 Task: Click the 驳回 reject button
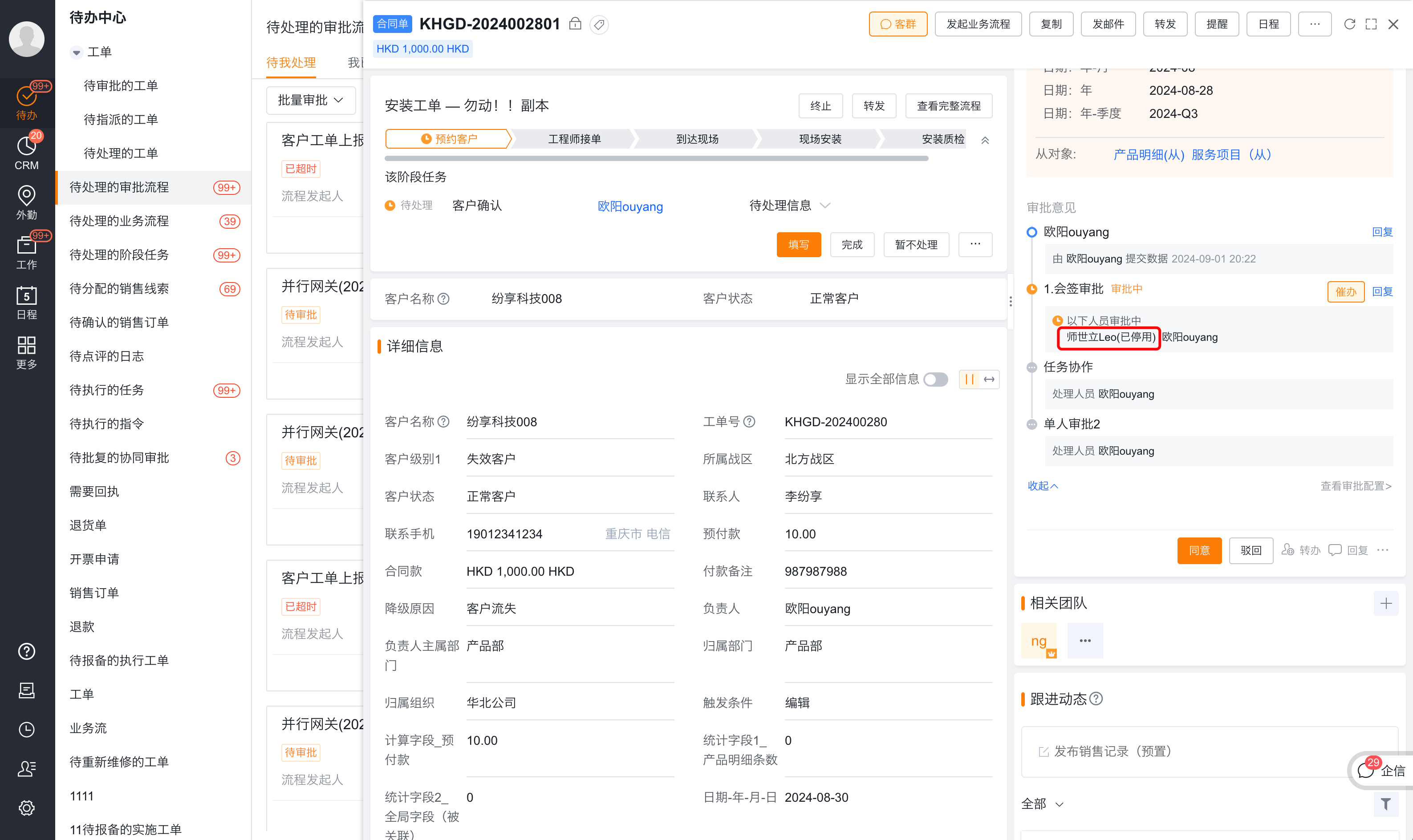[1251, 551]
